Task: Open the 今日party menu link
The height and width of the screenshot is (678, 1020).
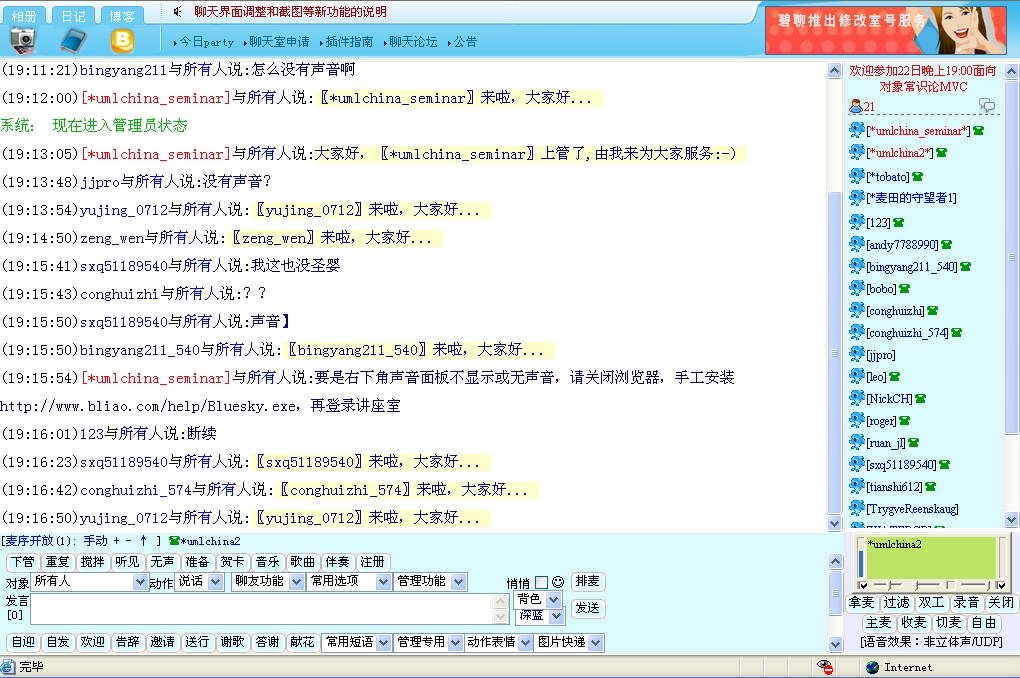Action: pos(206,42)
